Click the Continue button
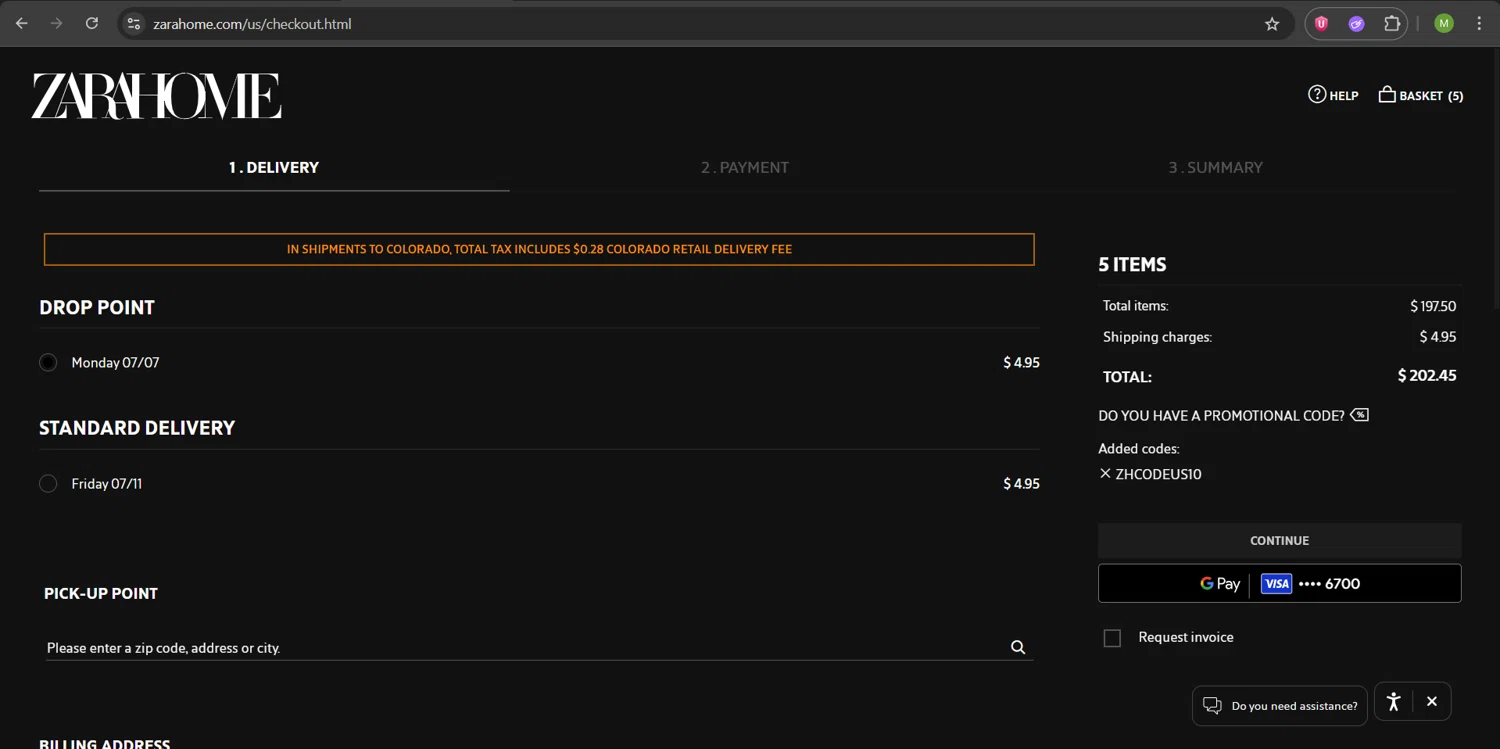 [x=1279, y=541]
